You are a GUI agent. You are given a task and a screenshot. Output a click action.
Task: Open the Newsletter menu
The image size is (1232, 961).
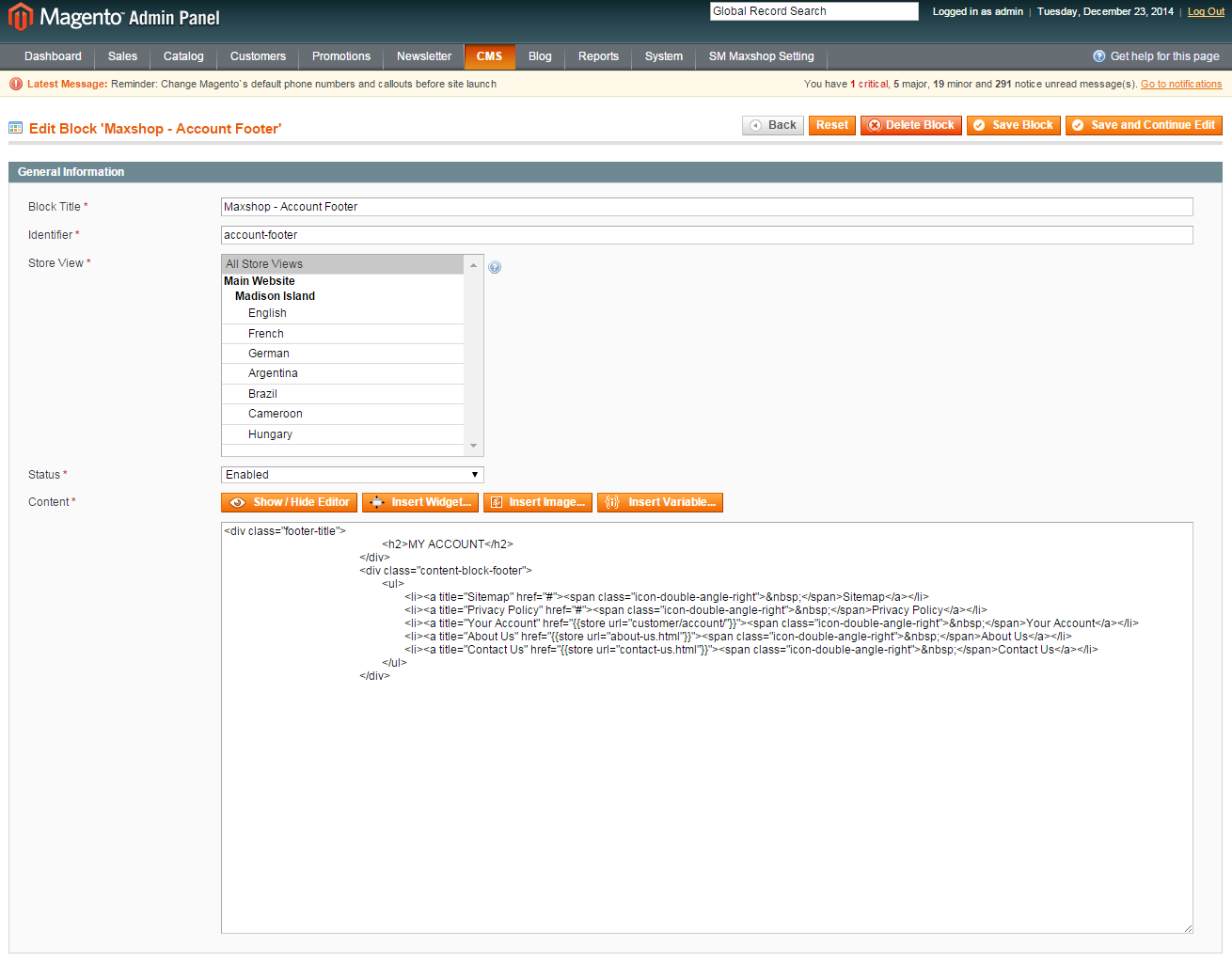coord(424,56)
